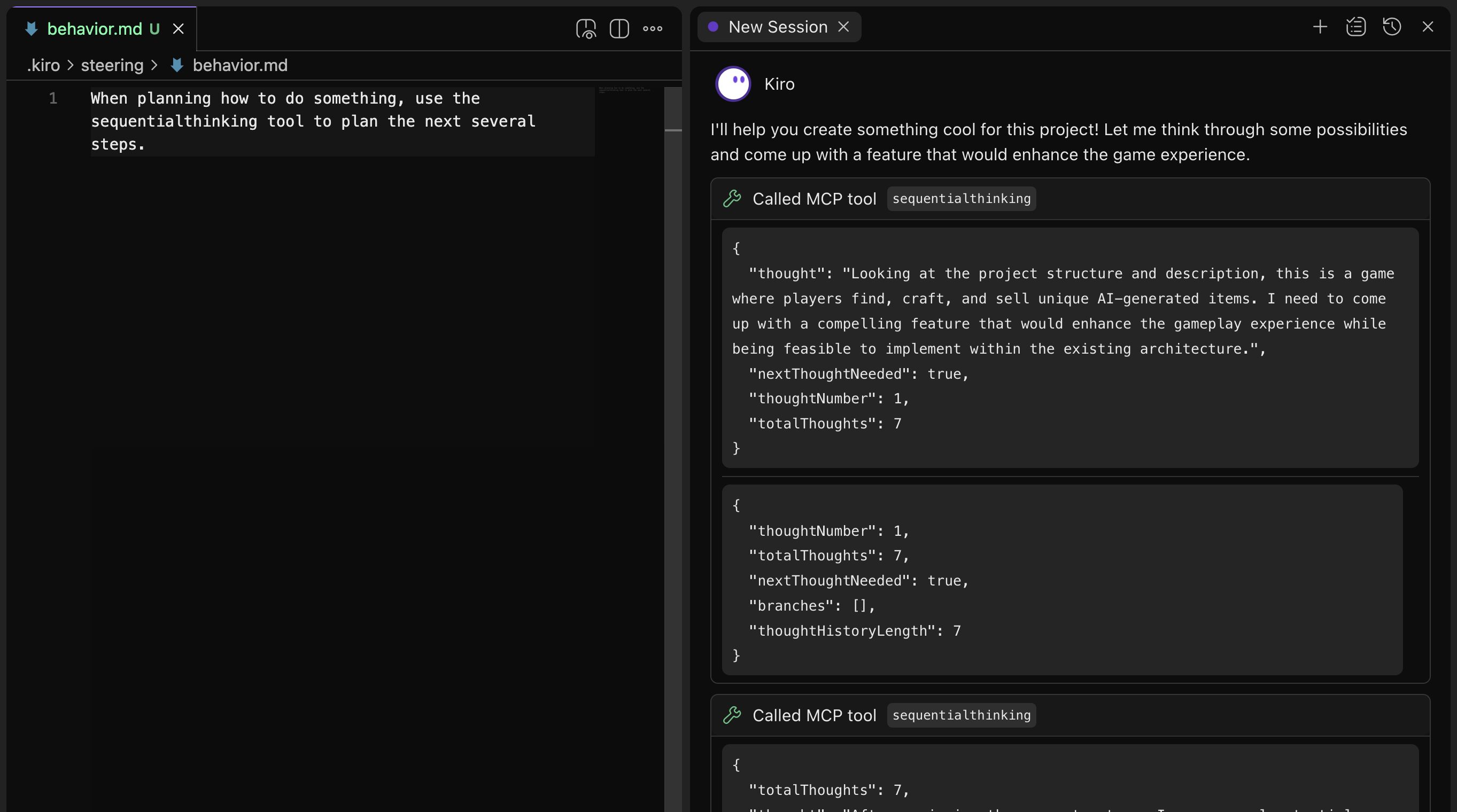Click the wrench icon on first MCP call
Viewport: 1457px width, 812px height.
pos(732,199)
